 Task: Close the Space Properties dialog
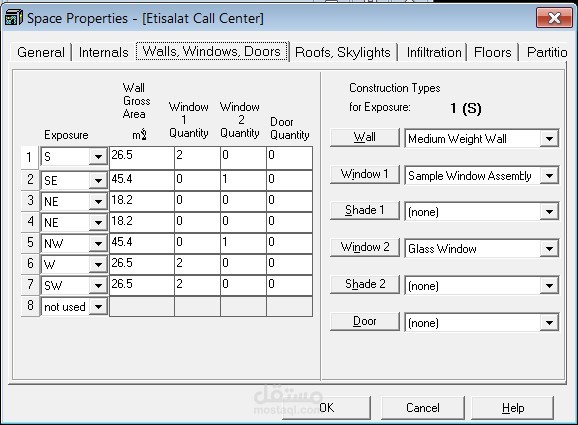[554, 18]
